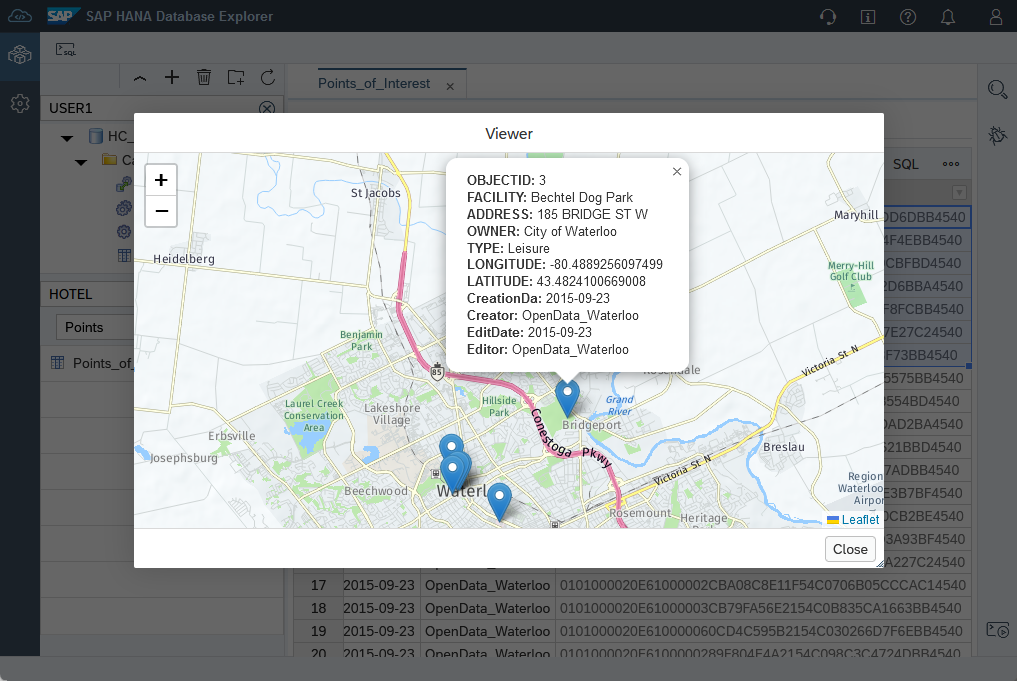The height and width of the screenshot is (681, 1017).
Task: Open the run console icon at bottom right
Action: [x=998, y=630]
